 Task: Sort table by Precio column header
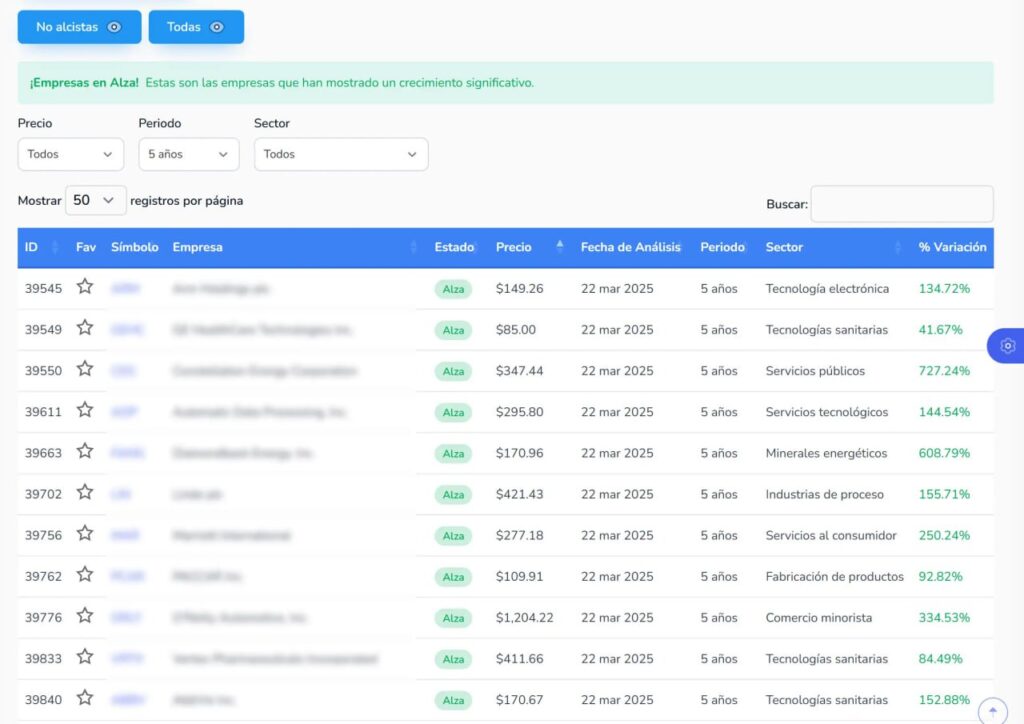(x=514, y=247)
